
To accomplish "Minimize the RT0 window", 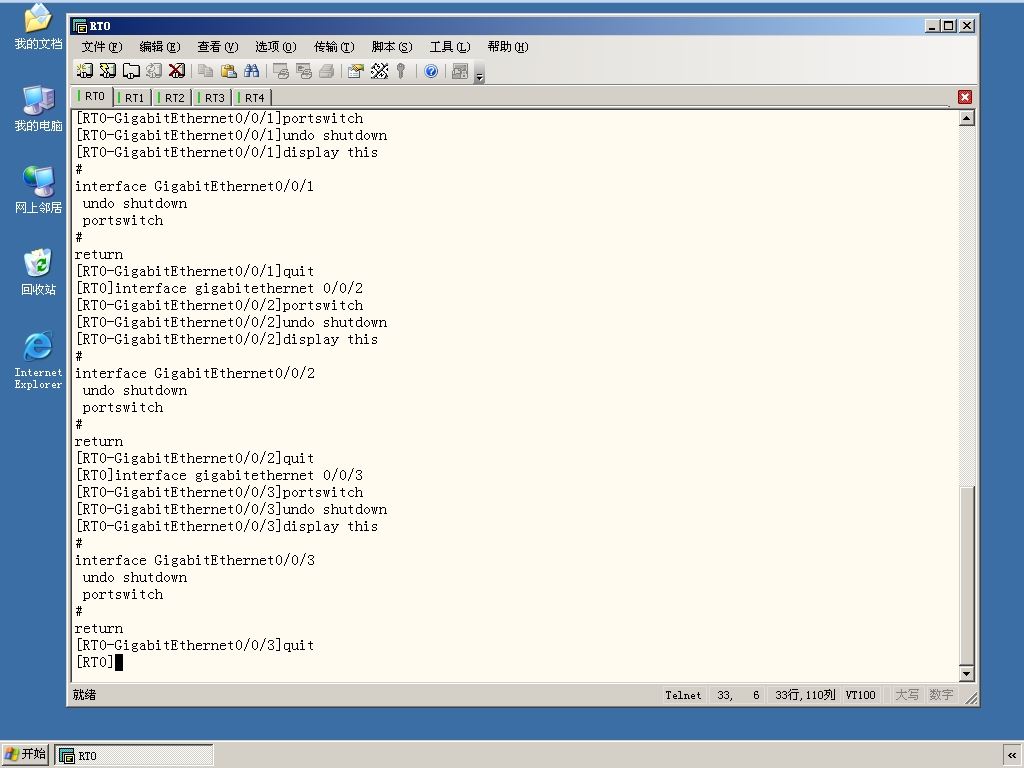I will pyautogui.click(x=933, y=26).
